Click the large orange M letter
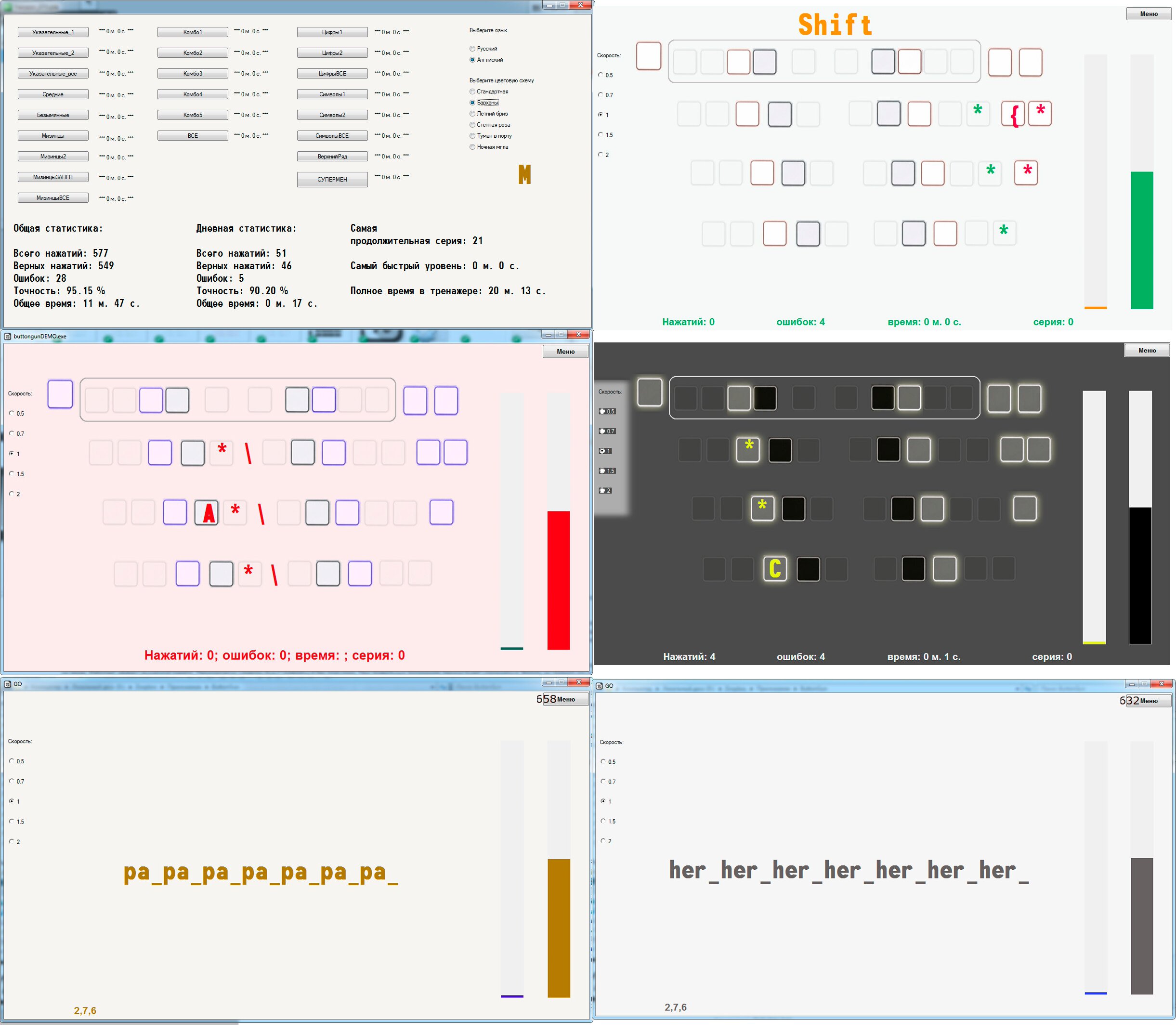This screenshot has height=1033, width=1176. [524, 174]
